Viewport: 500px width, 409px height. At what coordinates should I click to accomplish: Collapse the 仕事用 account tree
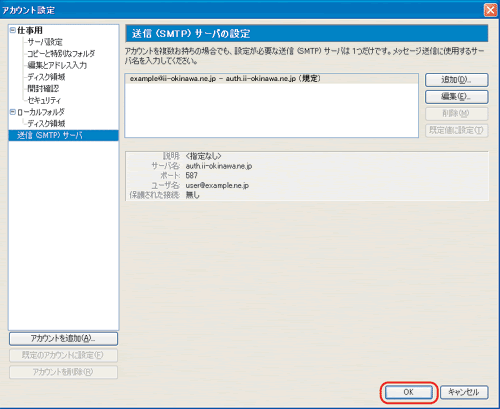13,30
